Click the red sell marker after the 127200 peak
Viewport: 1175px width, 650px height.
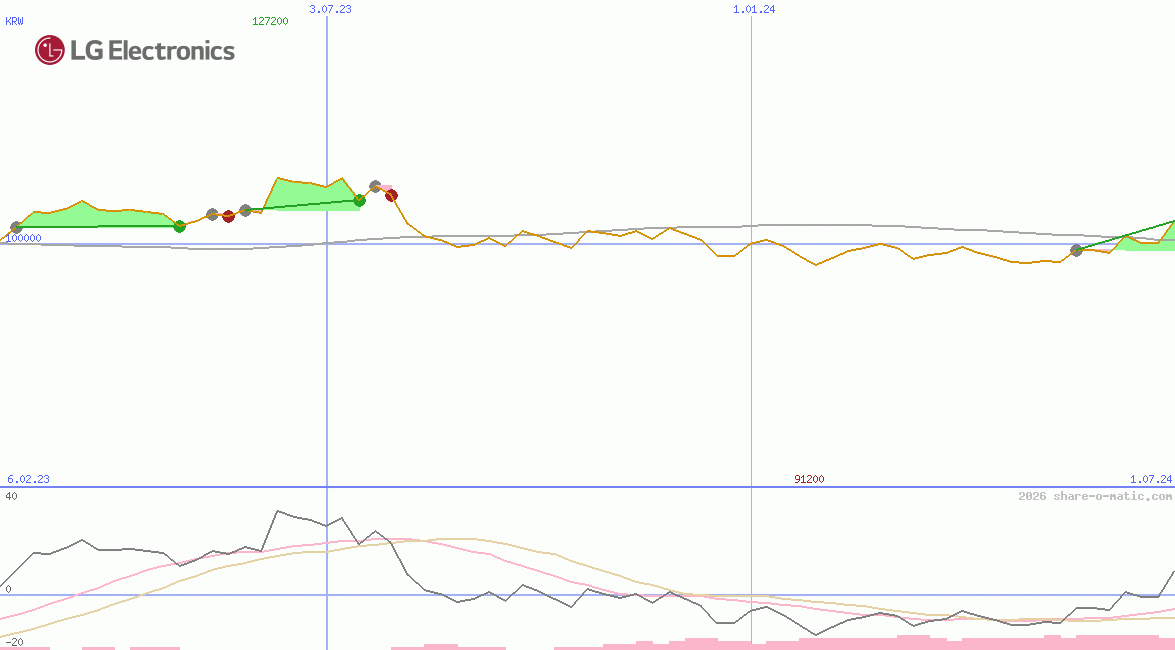[x=391, y=195]
